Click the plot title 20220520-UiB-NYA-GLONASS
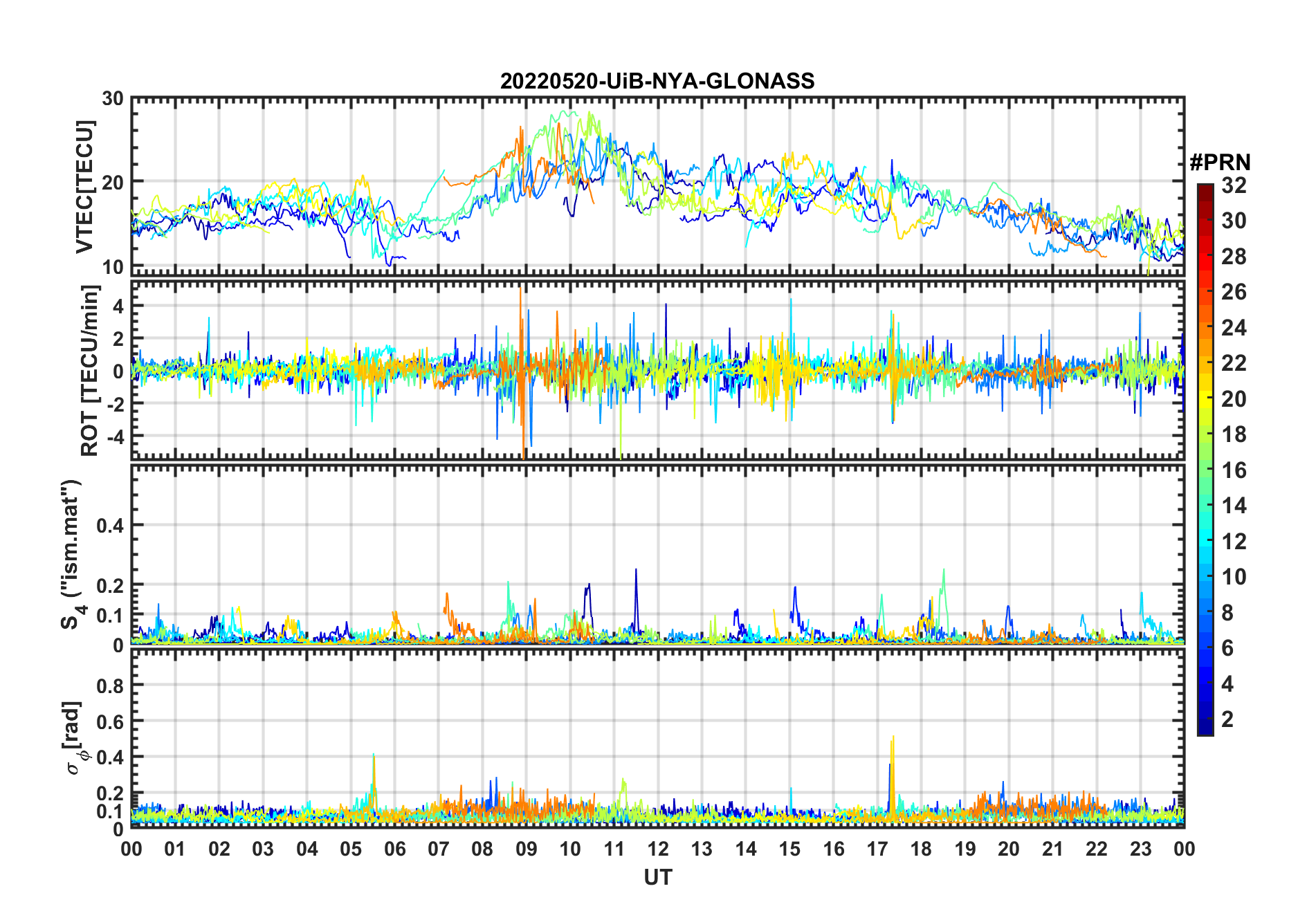1316x920 pixels. 657,82
